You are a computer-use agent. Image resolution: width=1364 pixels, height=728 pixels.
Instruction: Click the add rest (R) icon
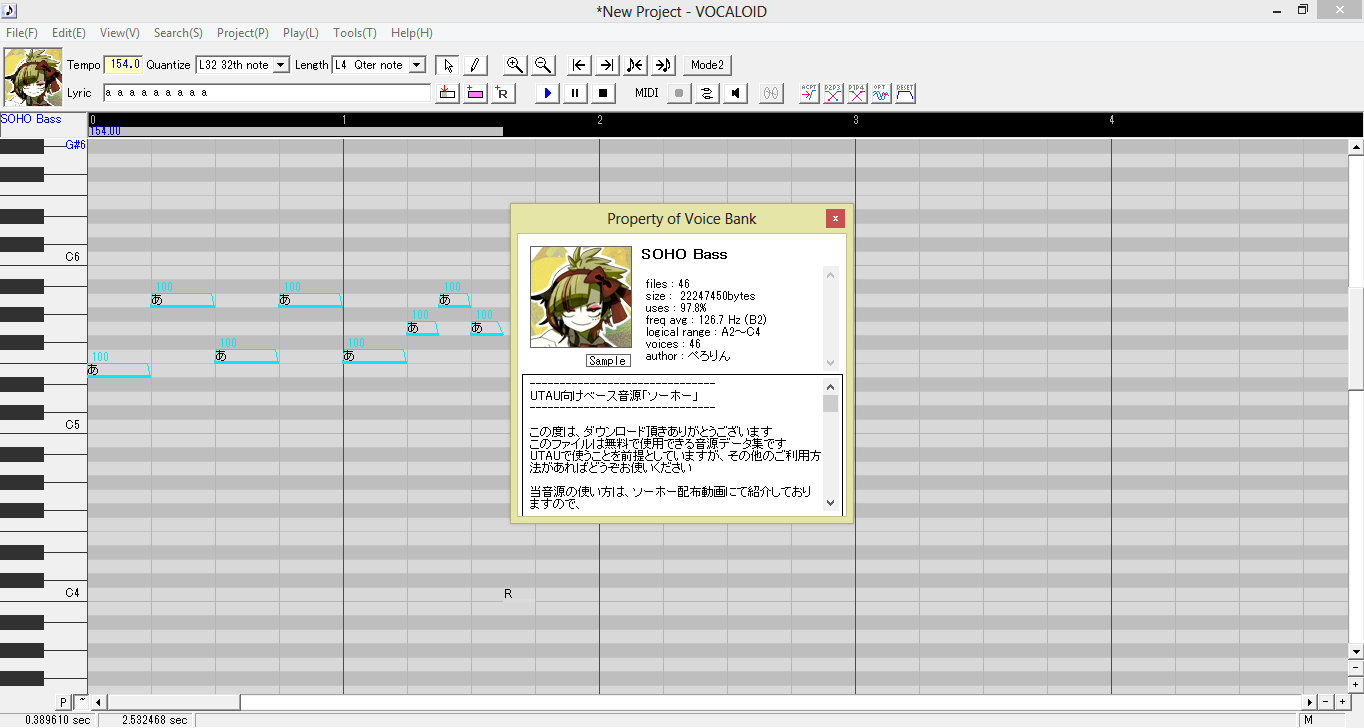(x=502, y=93)
